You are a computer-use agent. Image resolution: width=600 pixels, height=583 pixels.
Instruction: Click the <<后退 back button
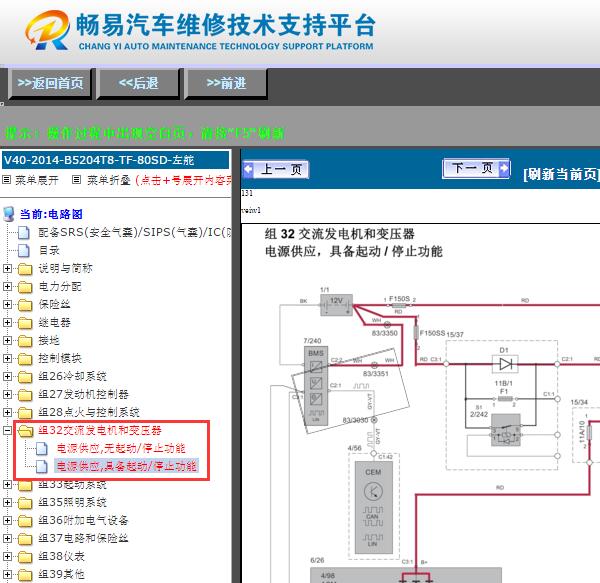pos(138,83)
